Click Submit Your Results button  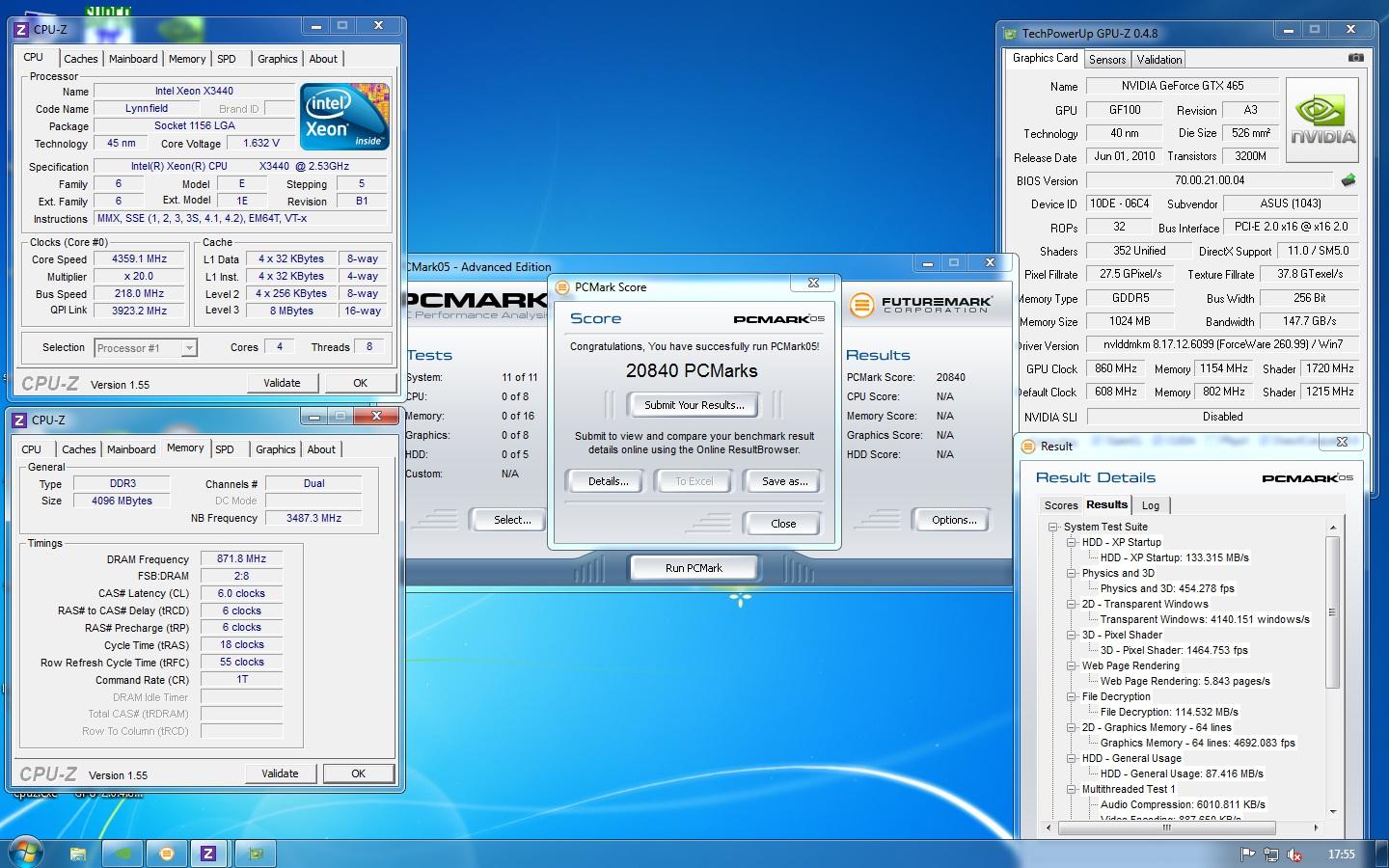point(694,405)
